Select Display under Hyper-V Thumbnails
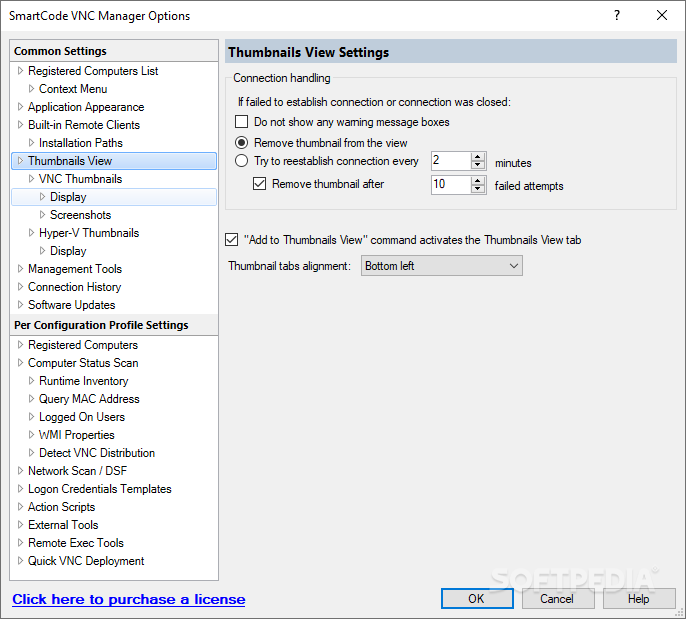 [68, 251]
